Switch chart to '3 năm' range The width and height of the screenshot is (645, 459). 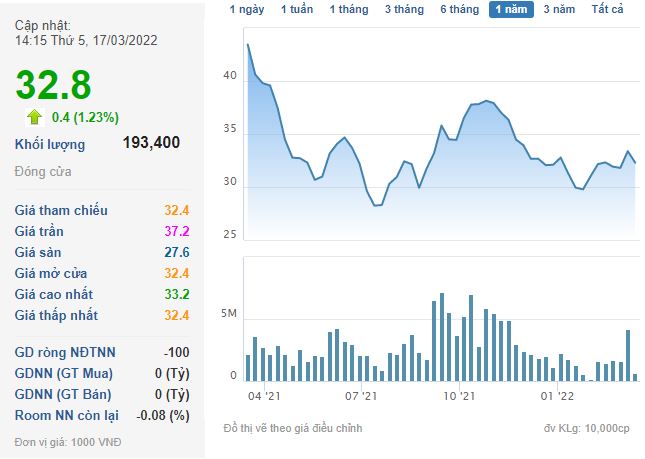coord(559,9)
